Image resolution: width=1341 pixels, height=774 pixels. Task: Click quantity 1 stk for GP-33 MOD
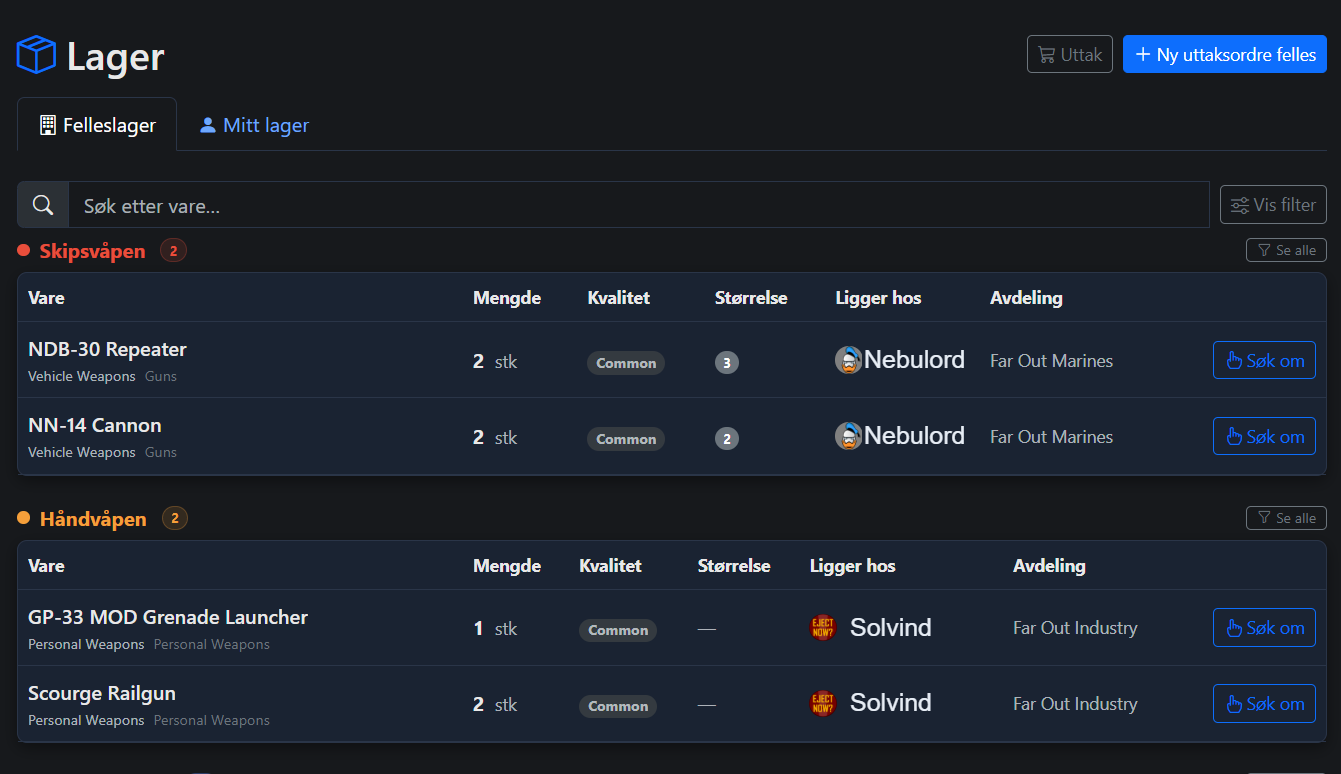pos(495,628)
